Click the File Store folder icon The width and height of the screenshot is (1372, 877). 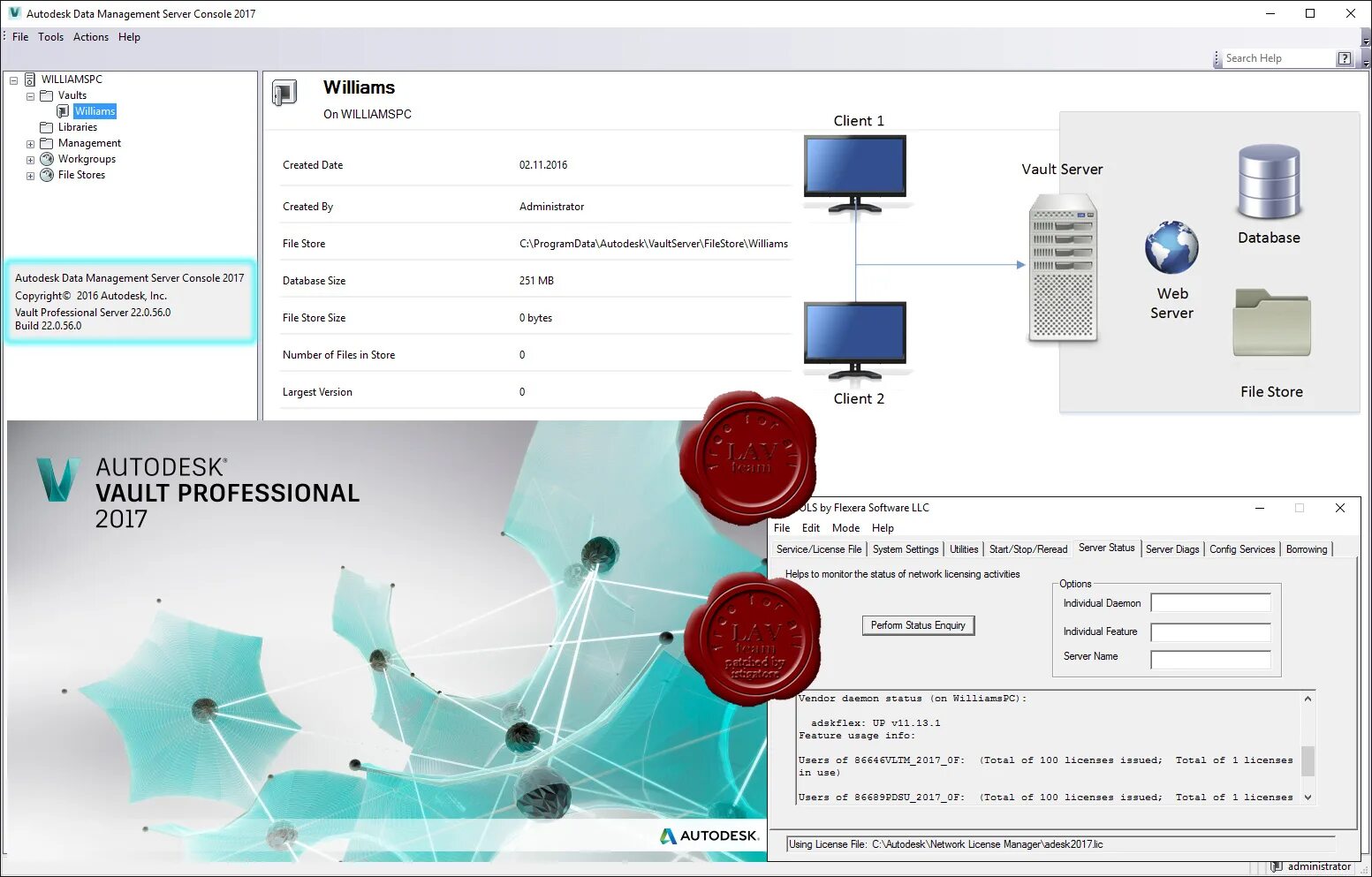pyautogui.click(x=1271, y=322)
